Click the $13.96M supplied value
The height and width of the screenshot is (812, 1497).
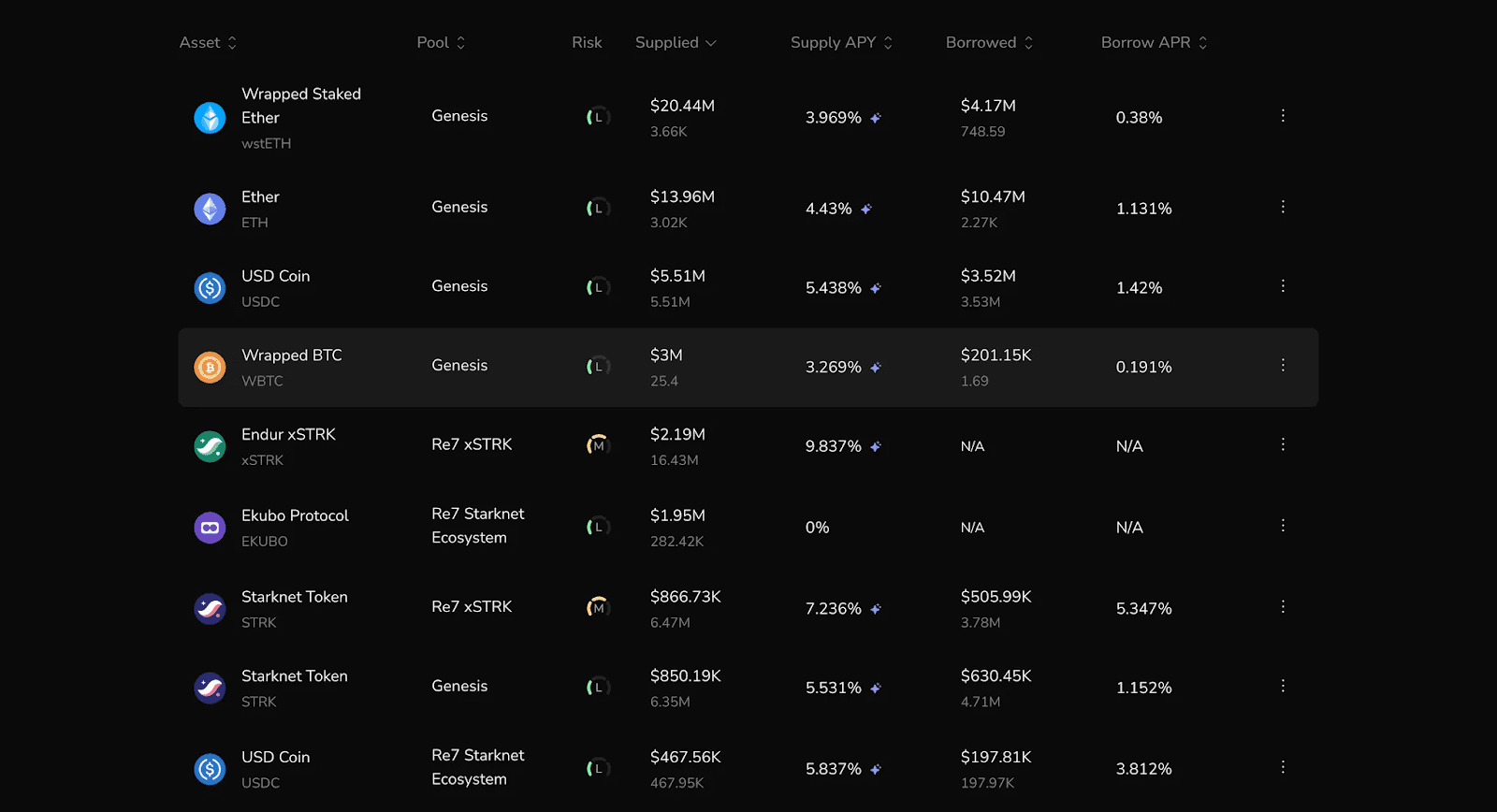682,196
